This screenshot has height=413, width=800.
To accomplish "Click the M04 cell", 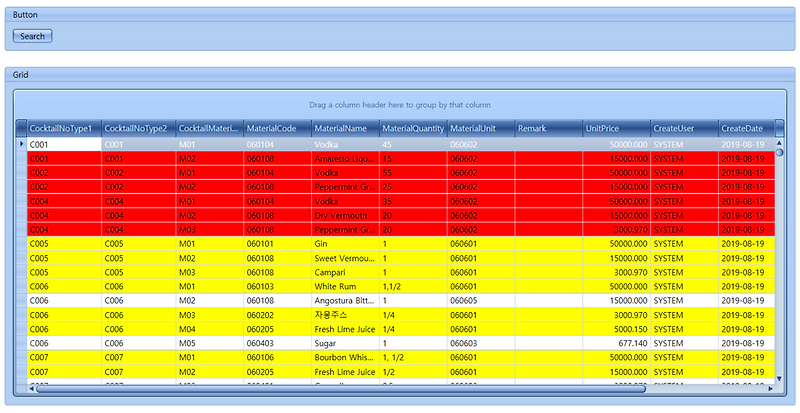I will coord(210,329).
